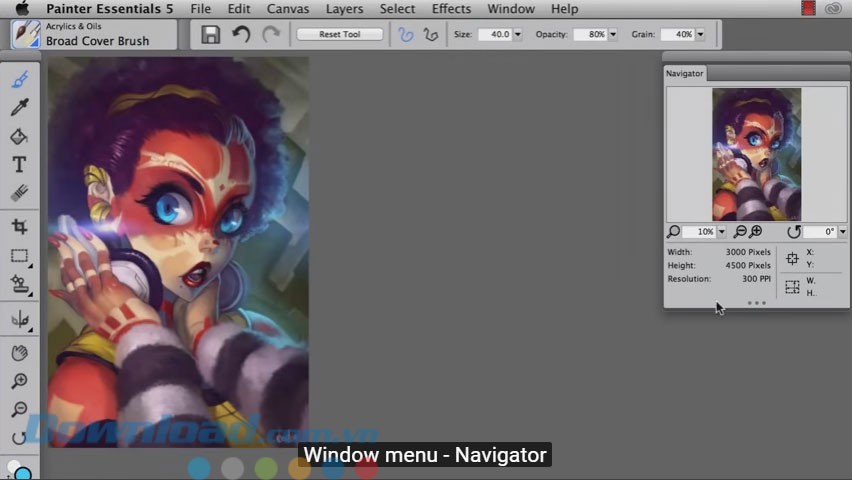Click the zoom in icon in Navigator

point(757,232)
